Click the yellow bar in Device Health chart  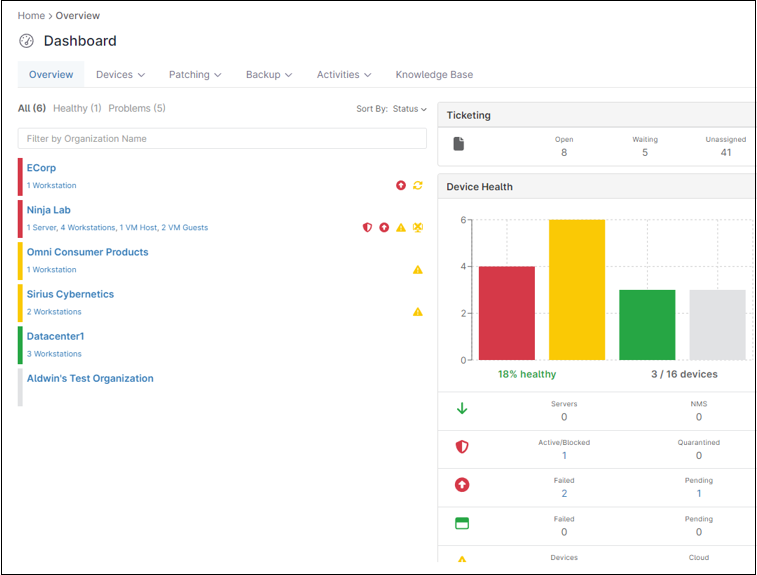tap(577, 290)
